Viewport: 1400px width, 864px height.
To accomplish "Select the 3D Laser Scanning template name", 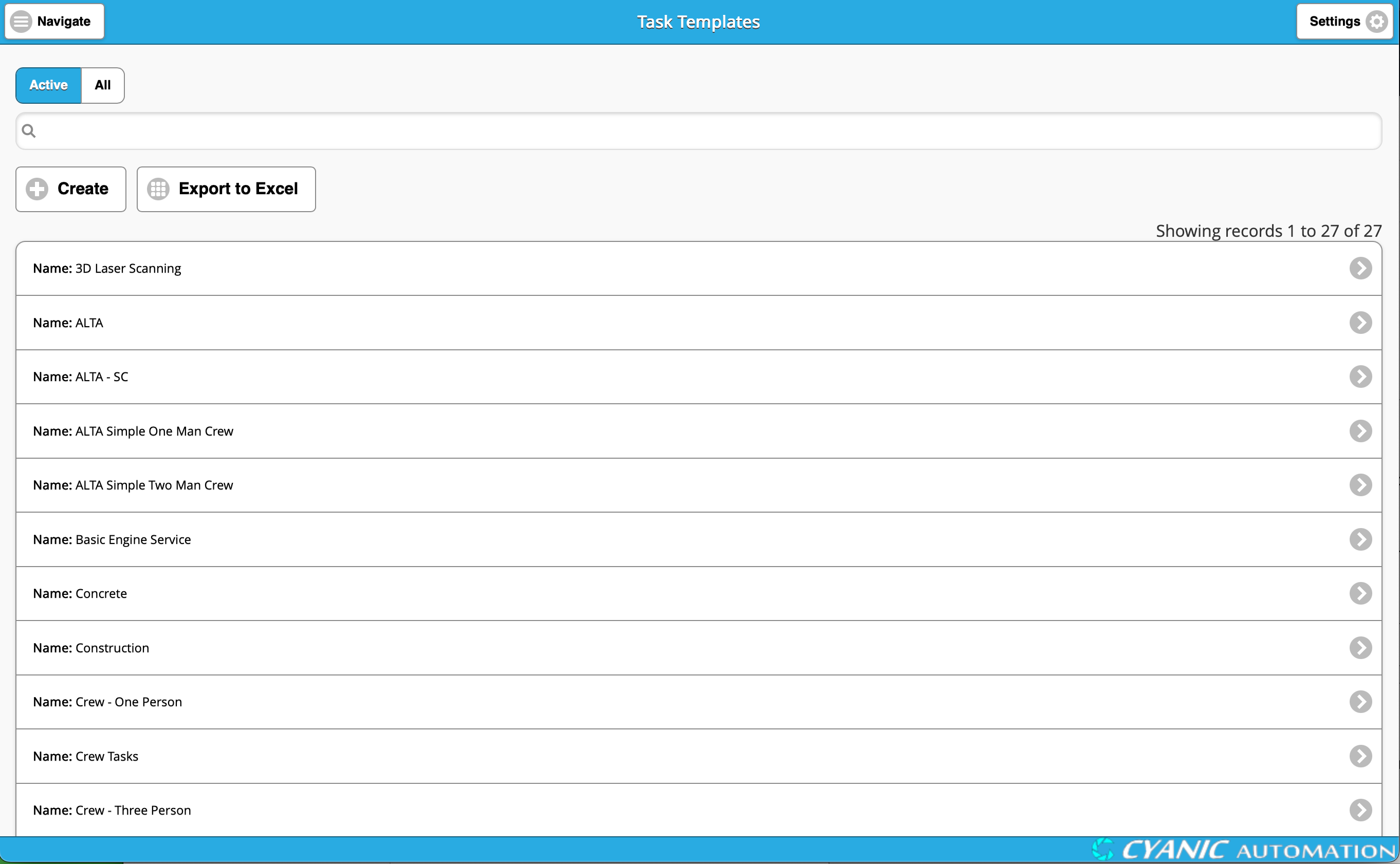I will tap(128, 269).
